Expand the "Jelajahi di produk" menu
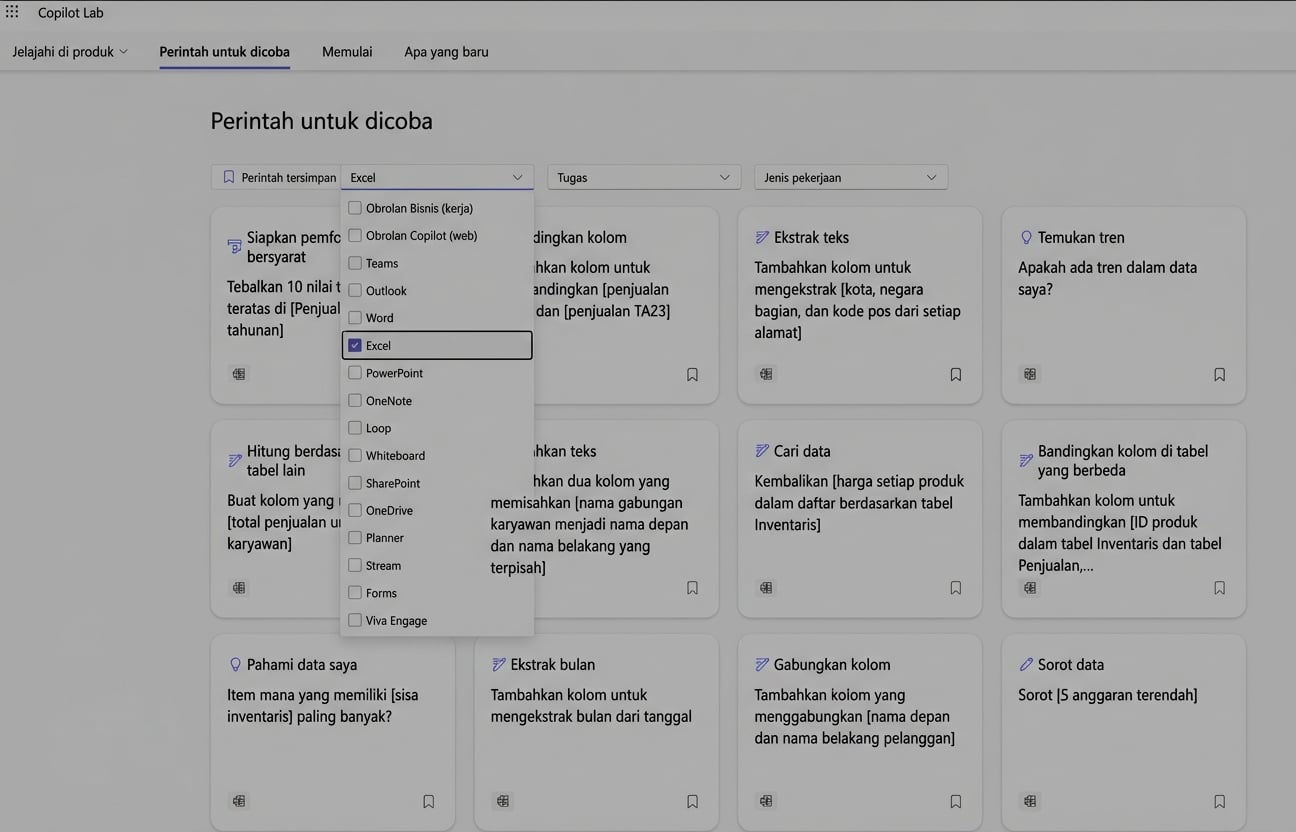 click(69, 50)
